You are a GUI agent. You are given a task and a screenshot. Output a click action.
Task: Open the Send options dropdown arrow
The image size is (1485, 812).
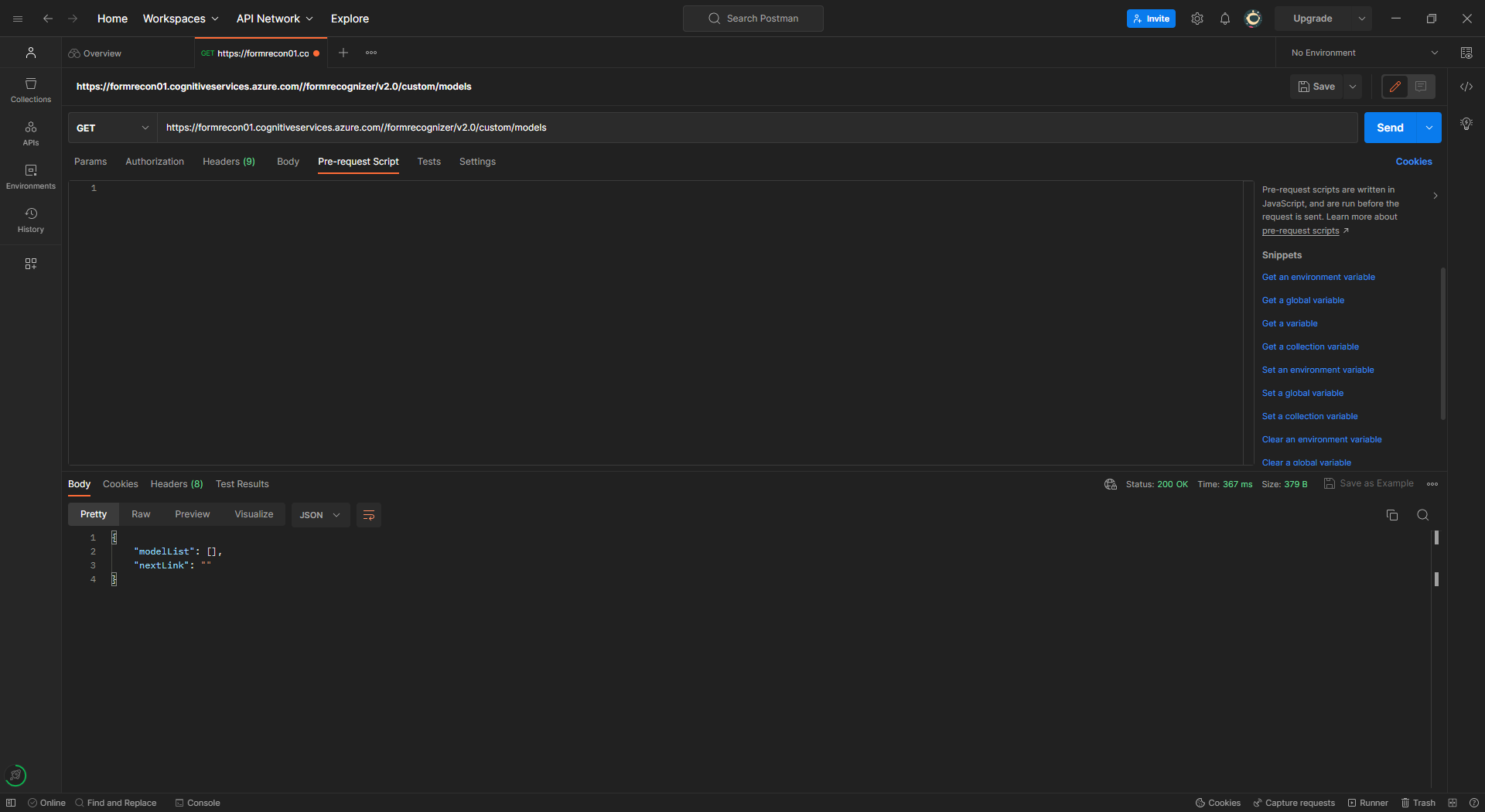point(1429,128)
